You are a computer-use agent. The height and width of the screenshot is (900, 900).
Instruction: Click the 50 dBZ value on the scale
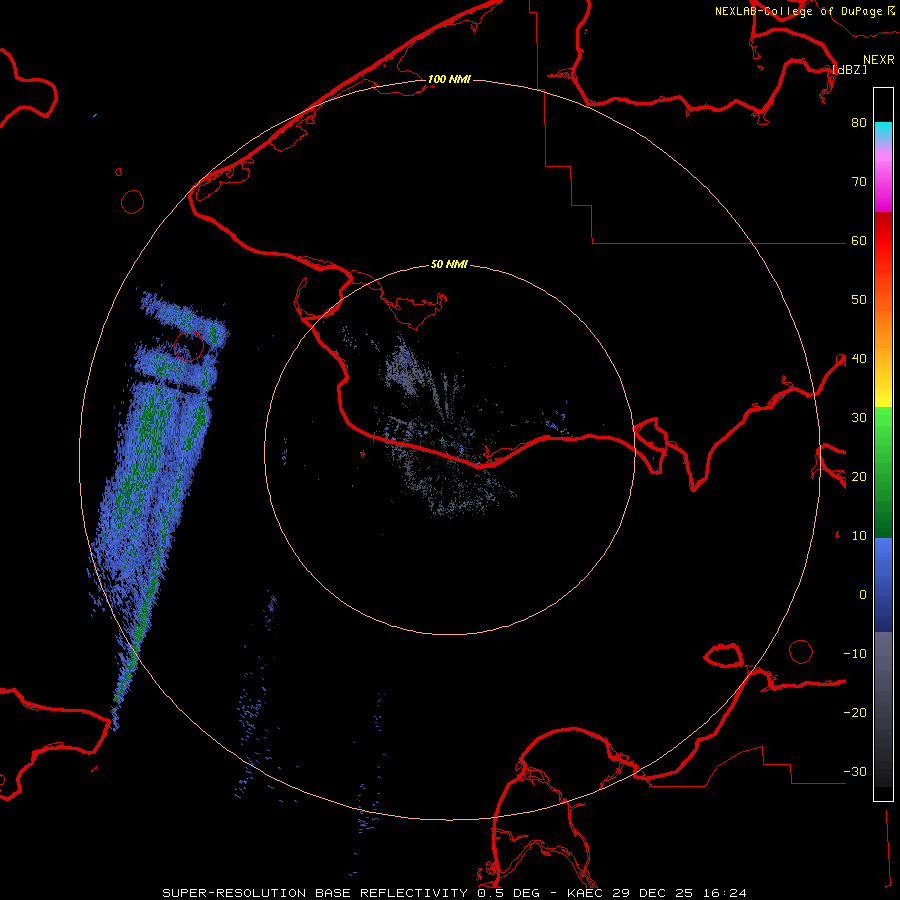[x=859, y=300]
